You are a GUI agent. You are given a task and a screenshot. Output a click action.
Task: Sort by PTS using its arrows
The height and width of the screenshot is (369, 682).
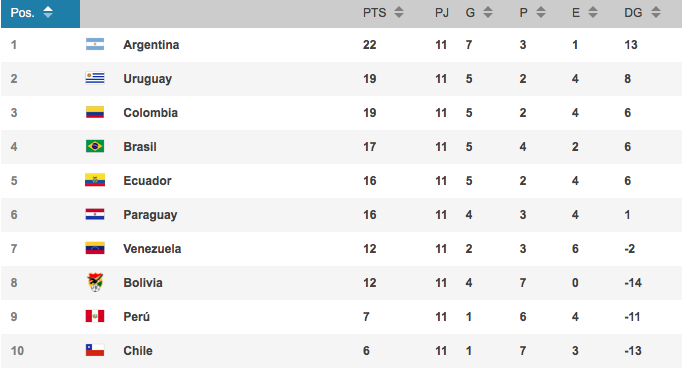pos(399,13)
